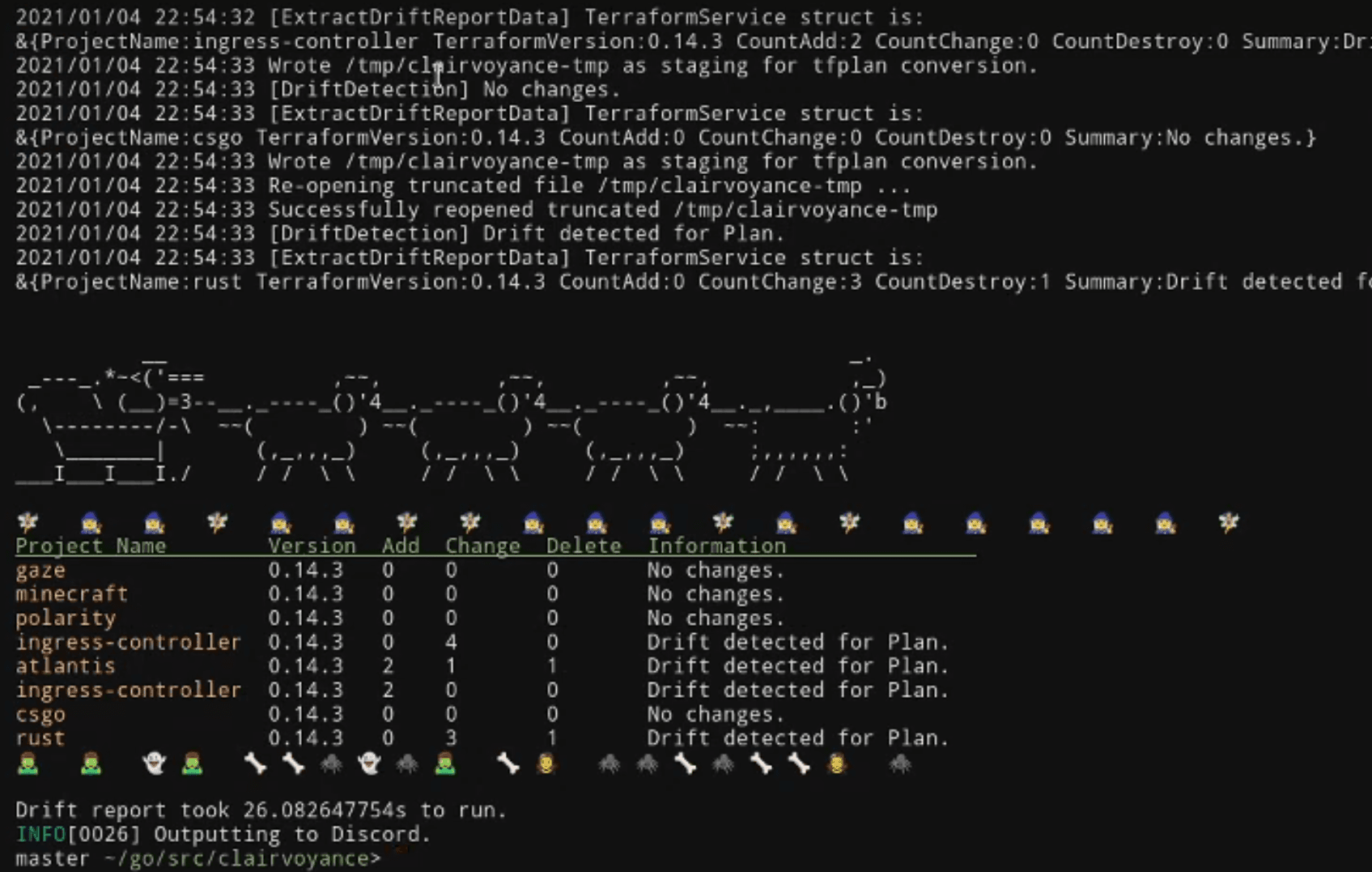Click the rightmost spider emoji in bottom row
This screenshot has height=872, width=1372.
(900, 763)
